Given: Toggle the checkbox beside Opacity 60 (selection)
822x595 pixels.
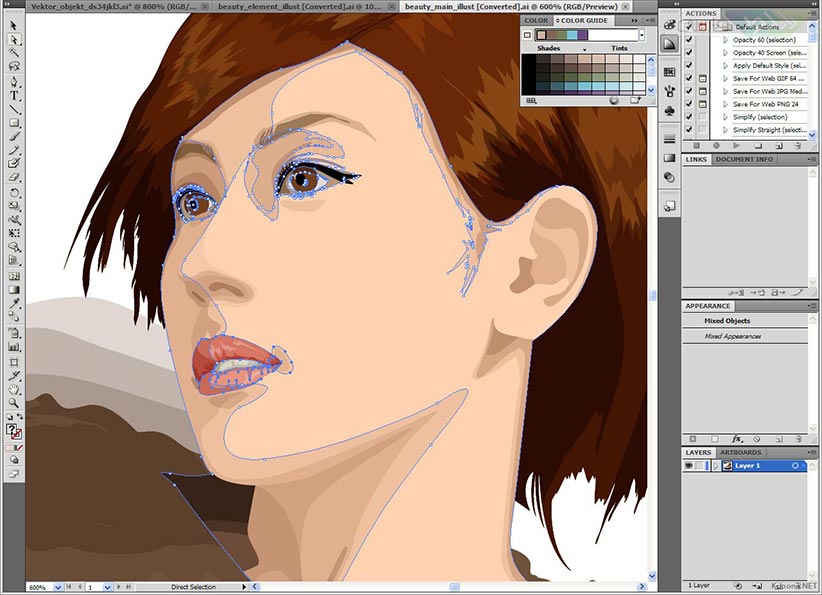Looking at the screenshot, I should [x=690, y=40].
